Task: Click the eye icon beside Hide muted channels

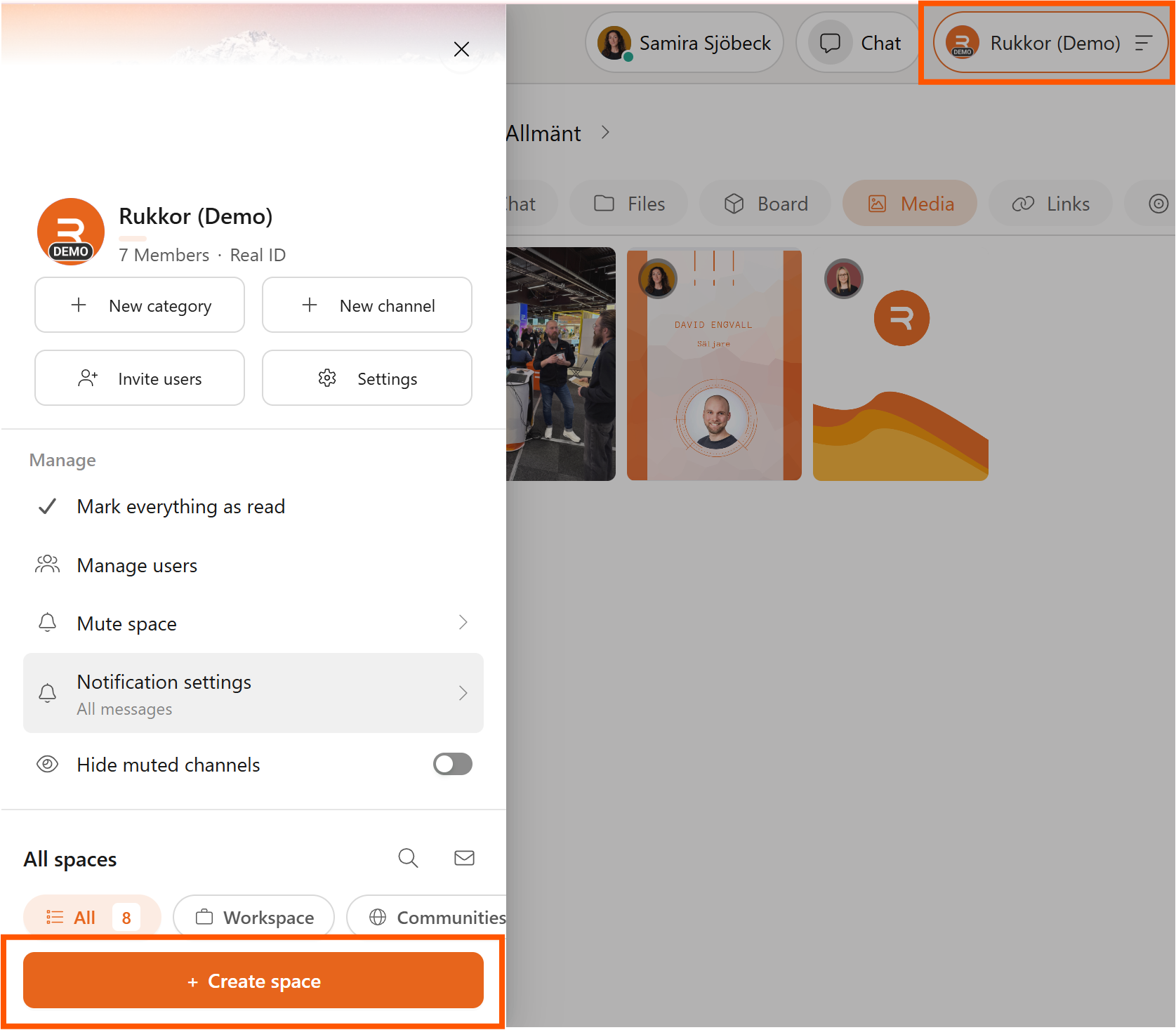Action: pos(47,764)
